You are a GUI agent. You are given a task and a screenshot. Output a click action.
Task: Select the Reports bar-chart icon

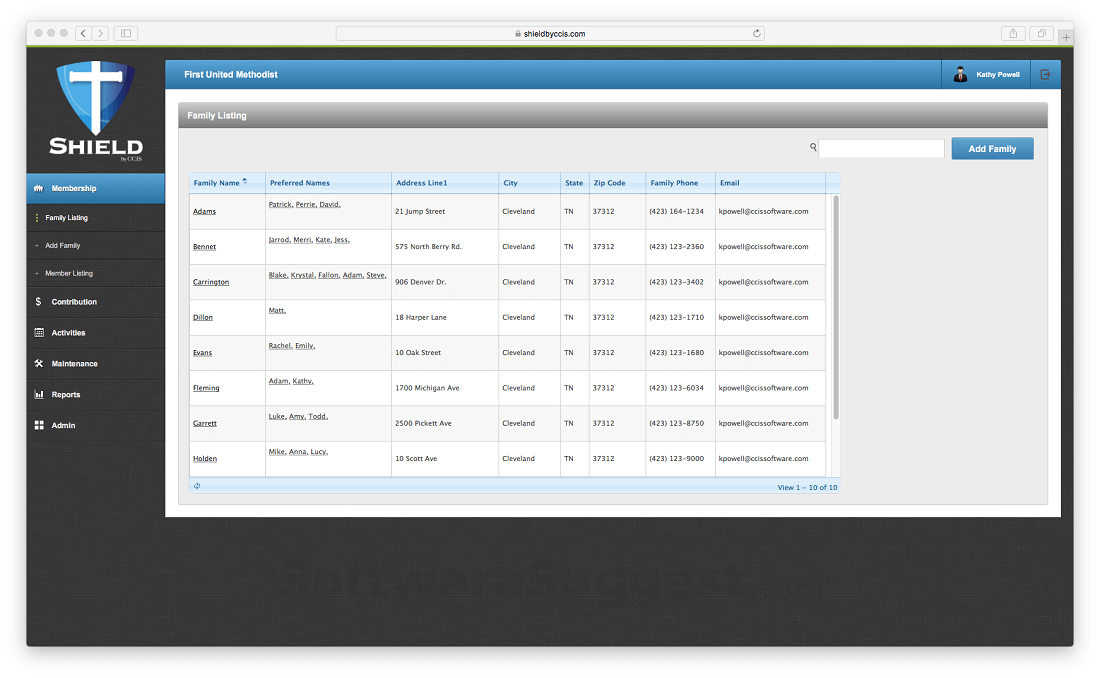click(x=40, y=394)
